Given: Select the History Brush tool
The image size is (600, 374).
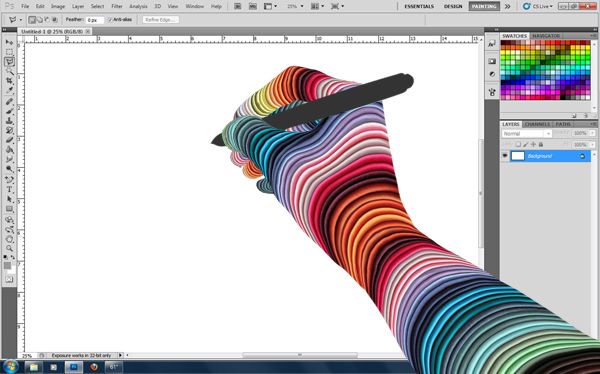Looking at the screenshot, I should pyautogui.click(x=9, y=131).
